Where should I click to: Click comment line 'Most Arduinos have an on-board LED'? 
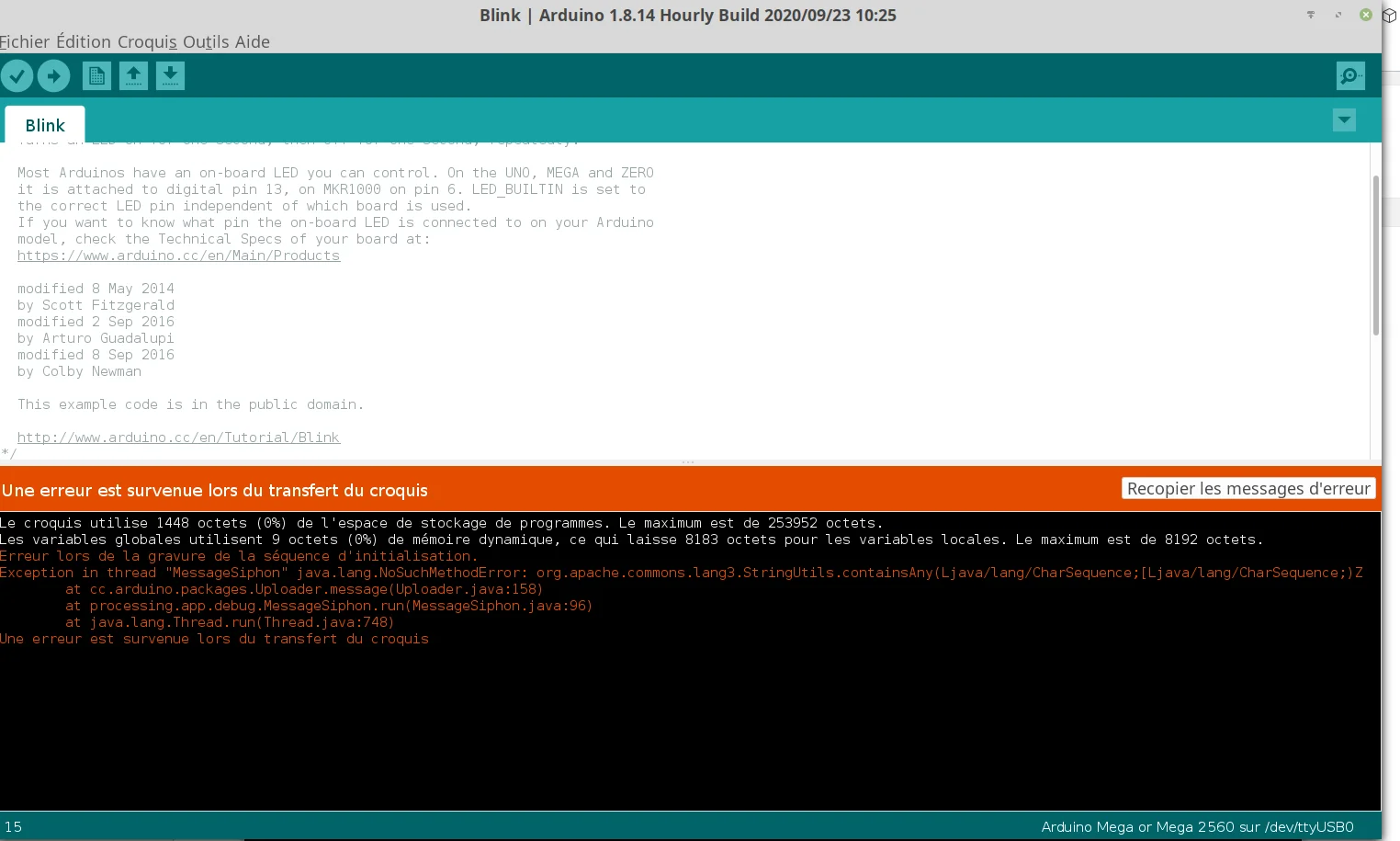[x=335, y=173]
